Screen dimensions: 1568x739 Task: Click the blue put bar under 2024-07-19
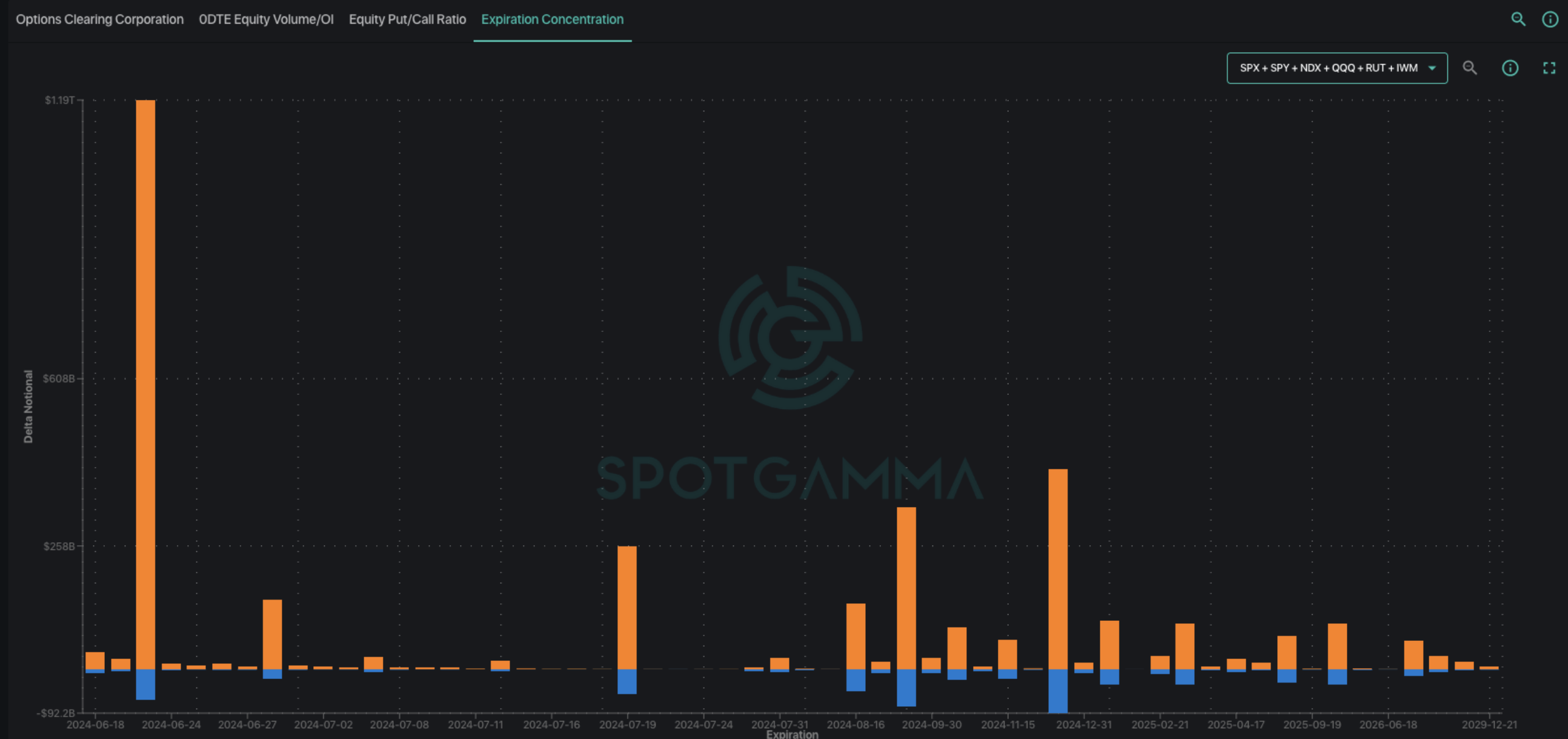pos(627,681)
